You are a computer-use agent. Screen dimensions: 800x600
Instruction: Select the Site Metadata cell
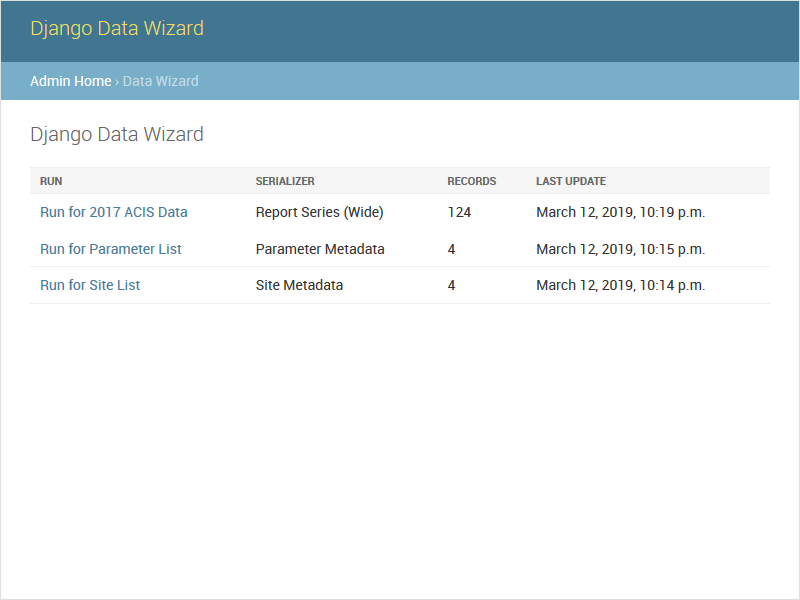tap(299, 285)
